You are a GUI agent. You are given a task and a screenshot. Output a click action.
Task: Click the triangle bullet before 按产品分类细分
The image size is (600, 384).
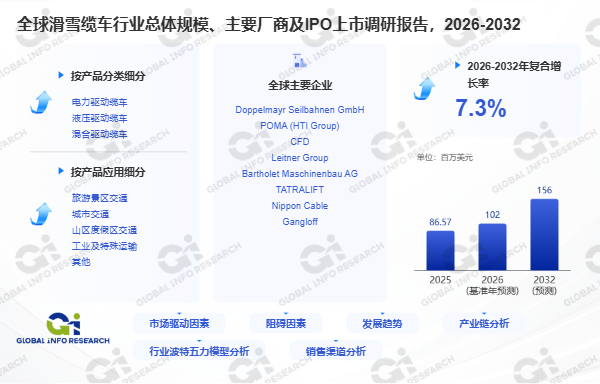pos(61,75)
